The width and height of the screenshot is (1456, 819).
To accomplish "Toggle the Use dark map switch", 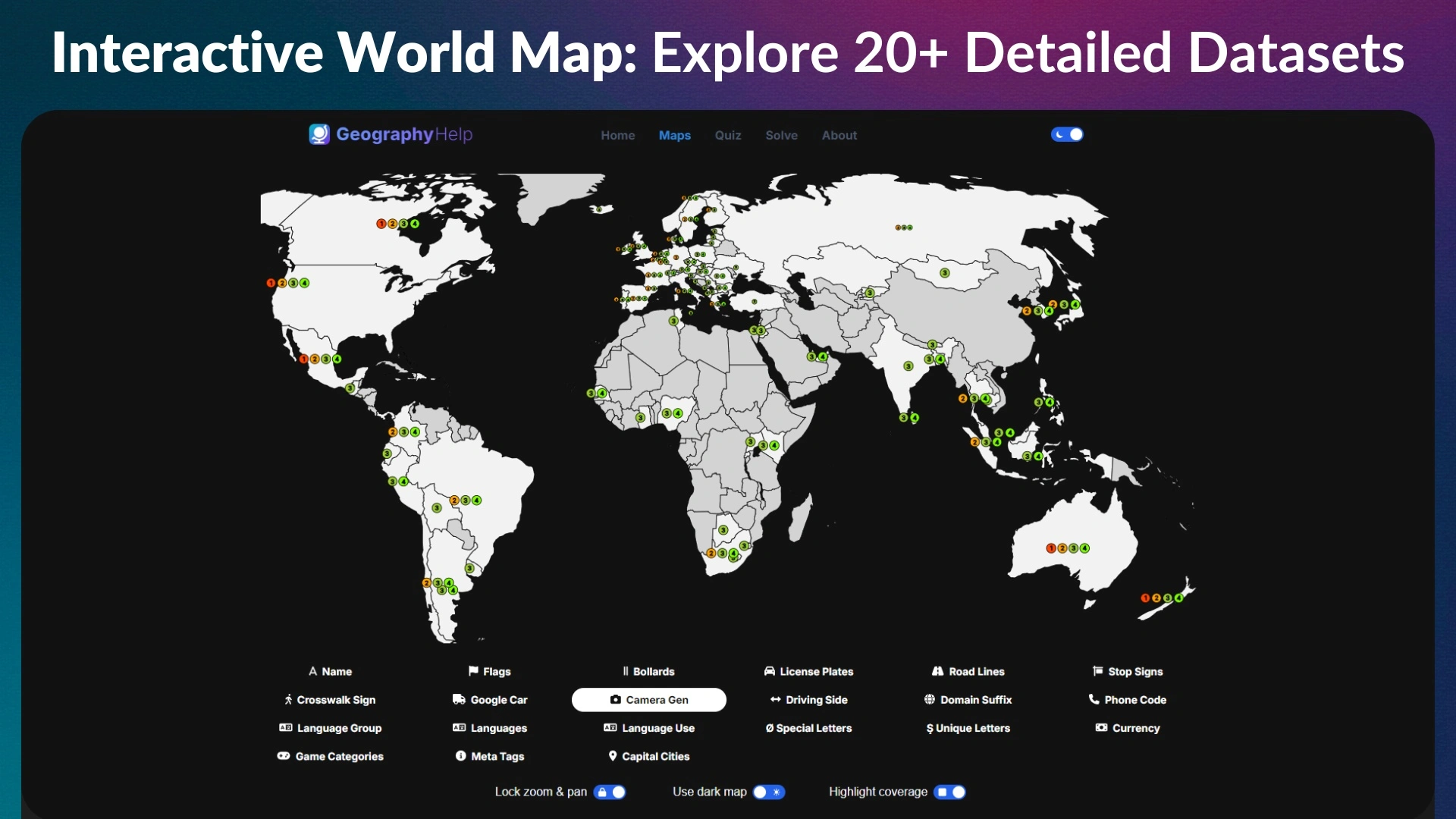I will click(x=768, y=792).
